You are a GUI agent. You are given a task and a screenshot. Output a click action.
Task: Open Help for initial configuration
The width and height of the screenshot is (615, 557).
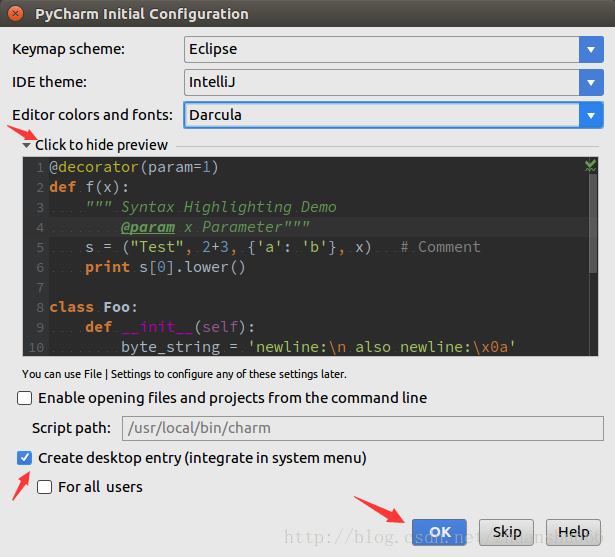[x=573, y=532]
